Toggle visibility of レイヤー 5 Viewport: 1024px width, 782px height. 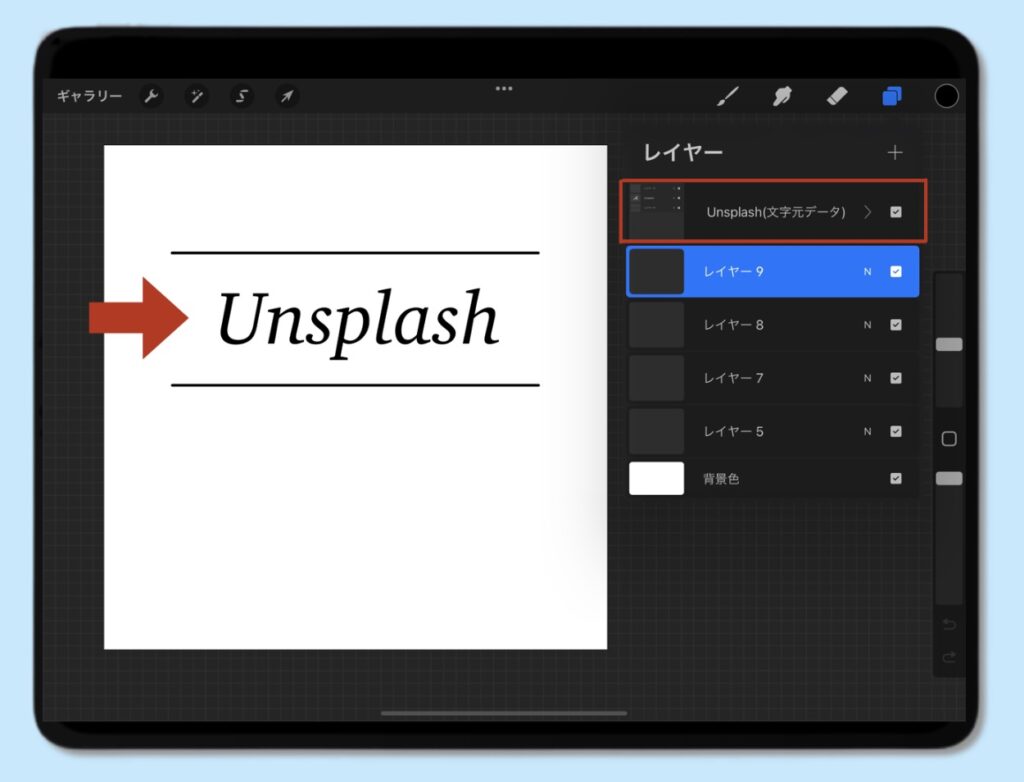click(x=896, y=431)
